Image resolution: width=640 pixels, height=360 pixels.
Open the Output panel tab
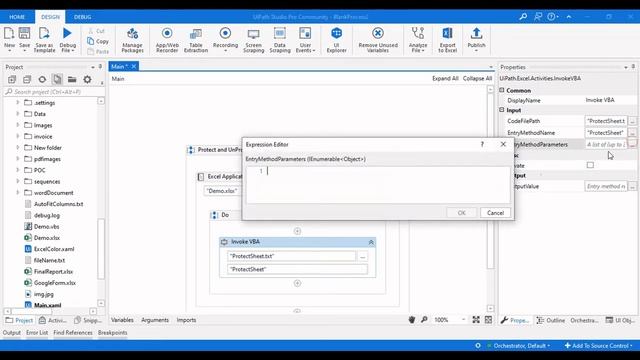coord(12,333)
